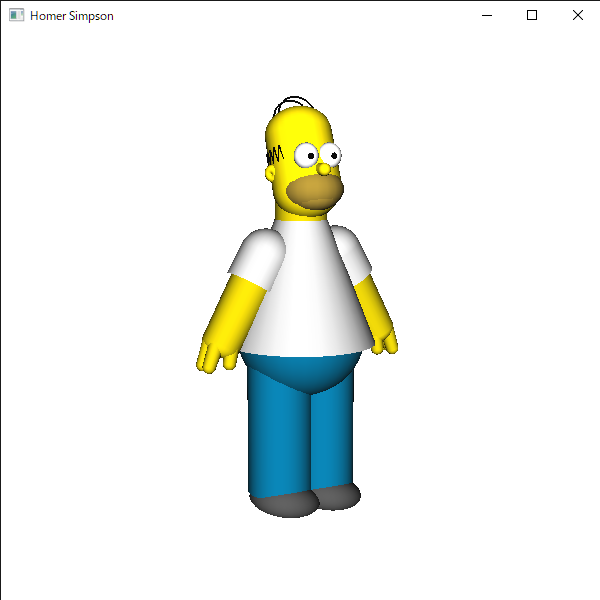Maximize the Homer Simpson window

tap(532, 15)
